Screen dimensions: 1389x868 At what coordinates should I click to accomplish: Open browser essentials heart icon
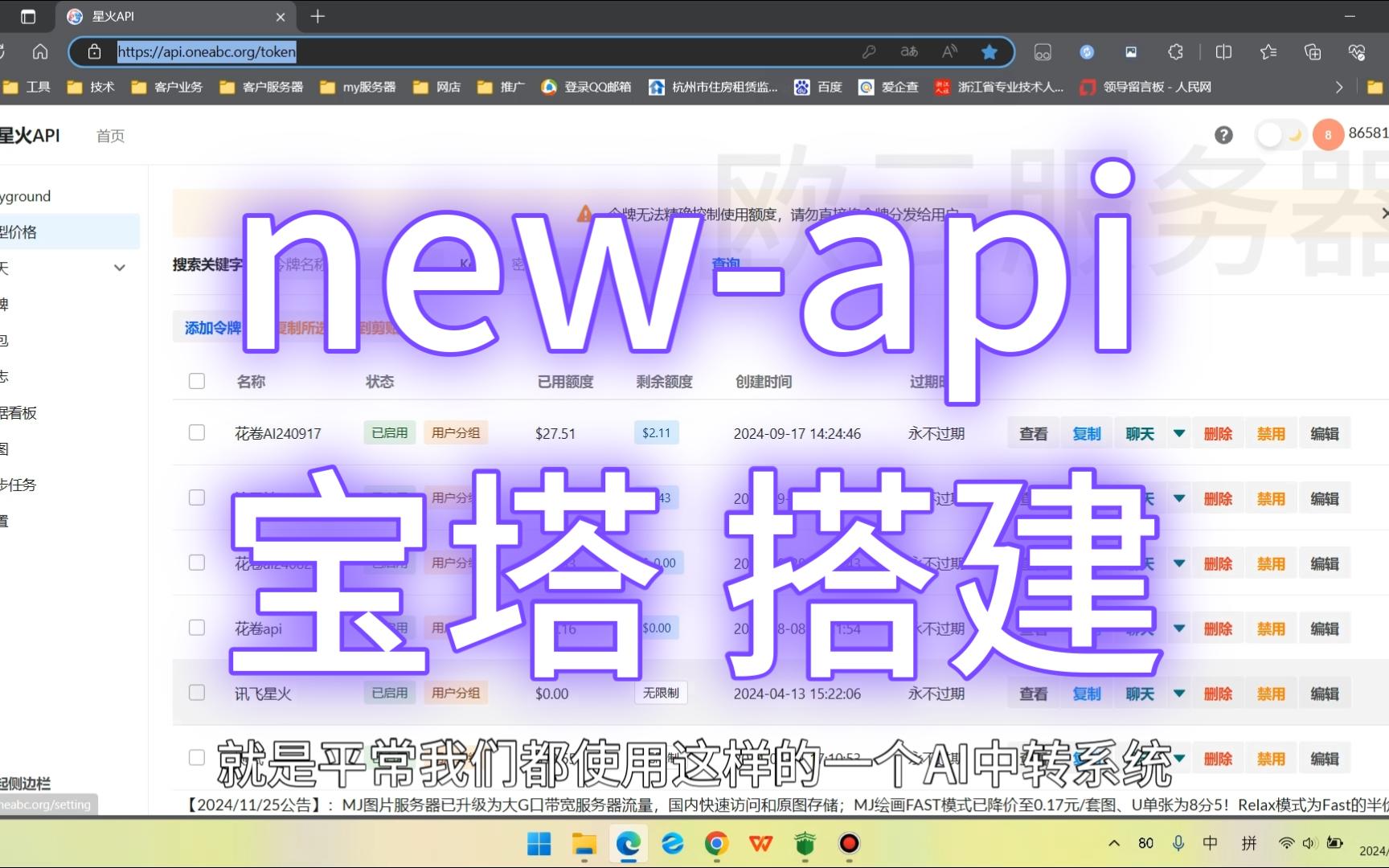pos(1357,52)
